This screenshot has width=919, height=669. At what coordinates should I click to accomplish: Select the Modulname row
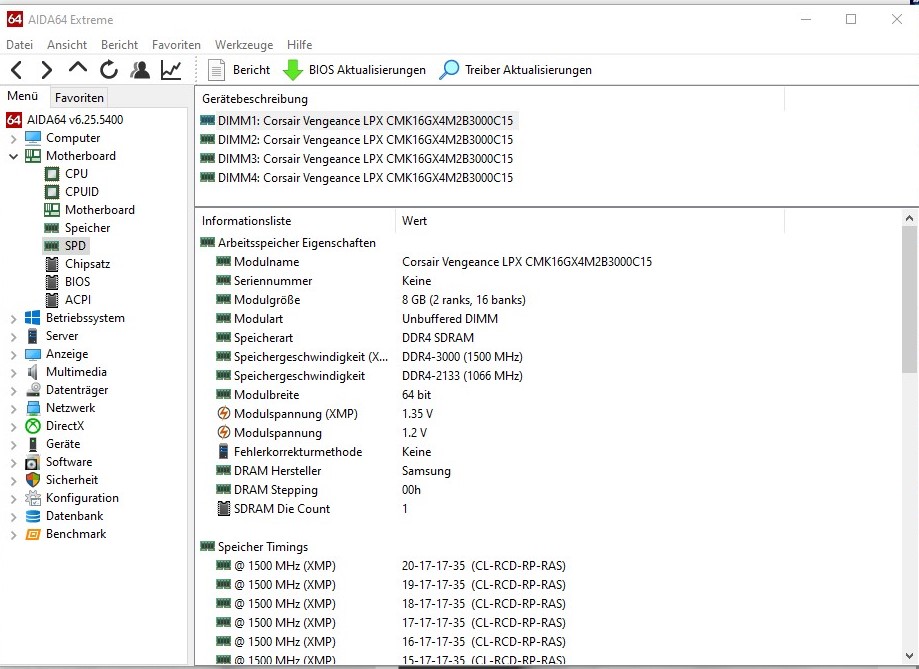[434, 262]
